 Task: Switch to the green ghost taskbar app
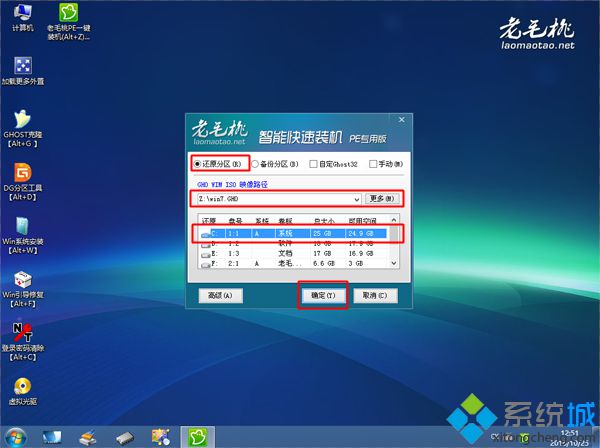pyautogui.click(x=197, y=437)
